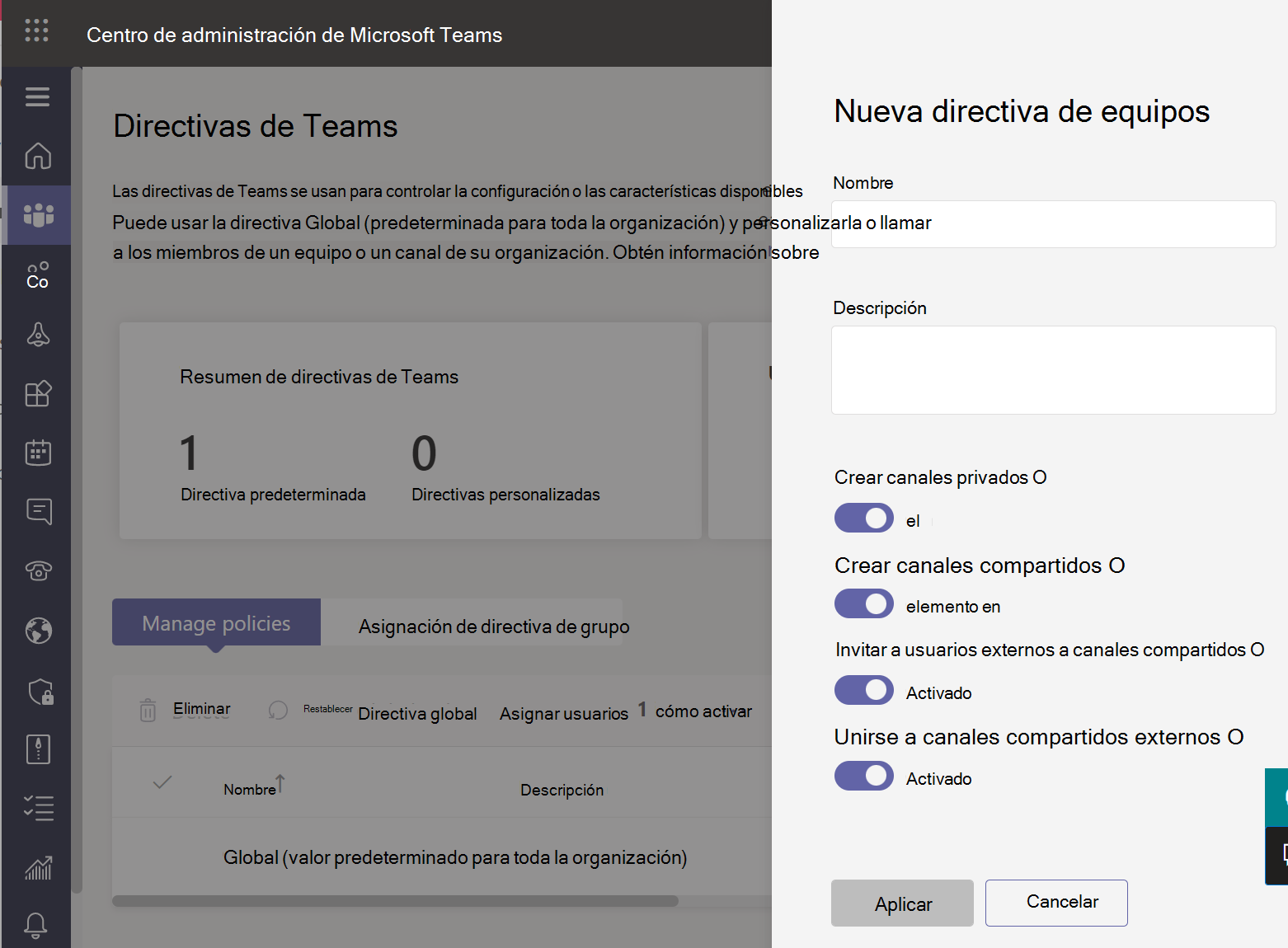The width and height of the screenshot is (1288, 948).
Task: Click Asignar usuarios in the toolbar
Action: [564, 714]
